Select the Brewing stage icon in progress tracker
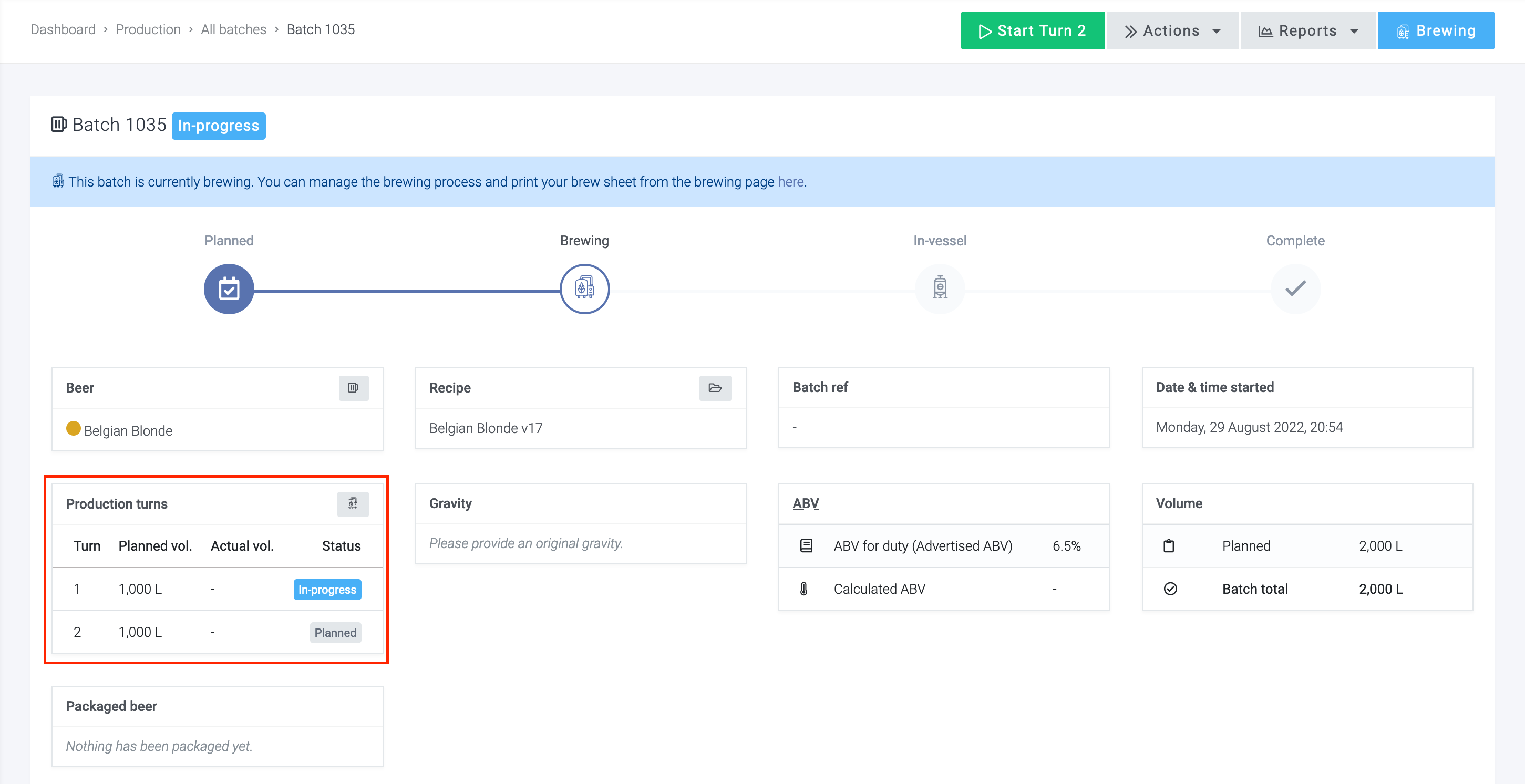The image size is (1525, 784). [x=584, y=289]
